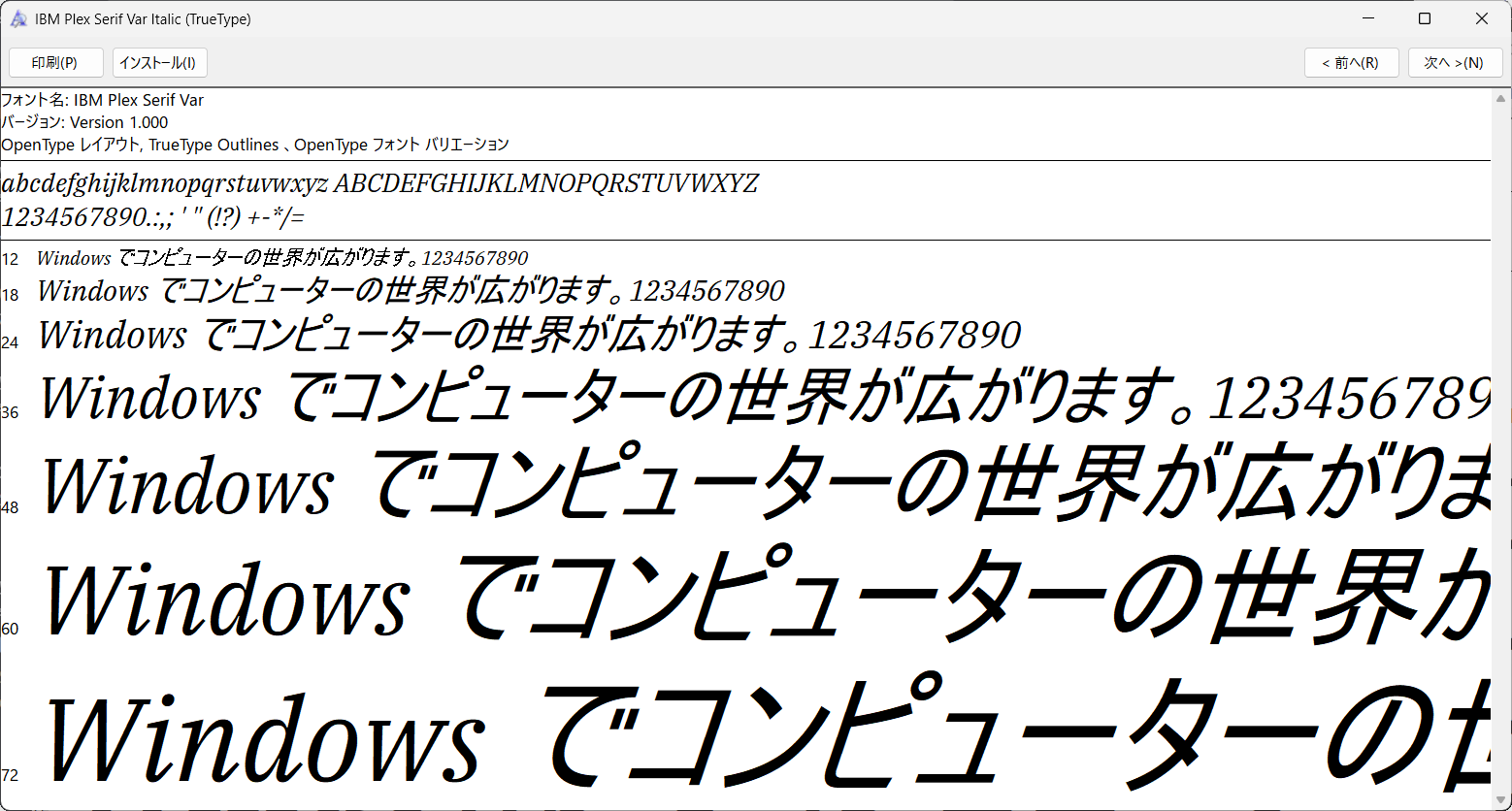The image size is (1512, 811).
Task: Click the 印刷(P) print button
Action: coord(56,63)
